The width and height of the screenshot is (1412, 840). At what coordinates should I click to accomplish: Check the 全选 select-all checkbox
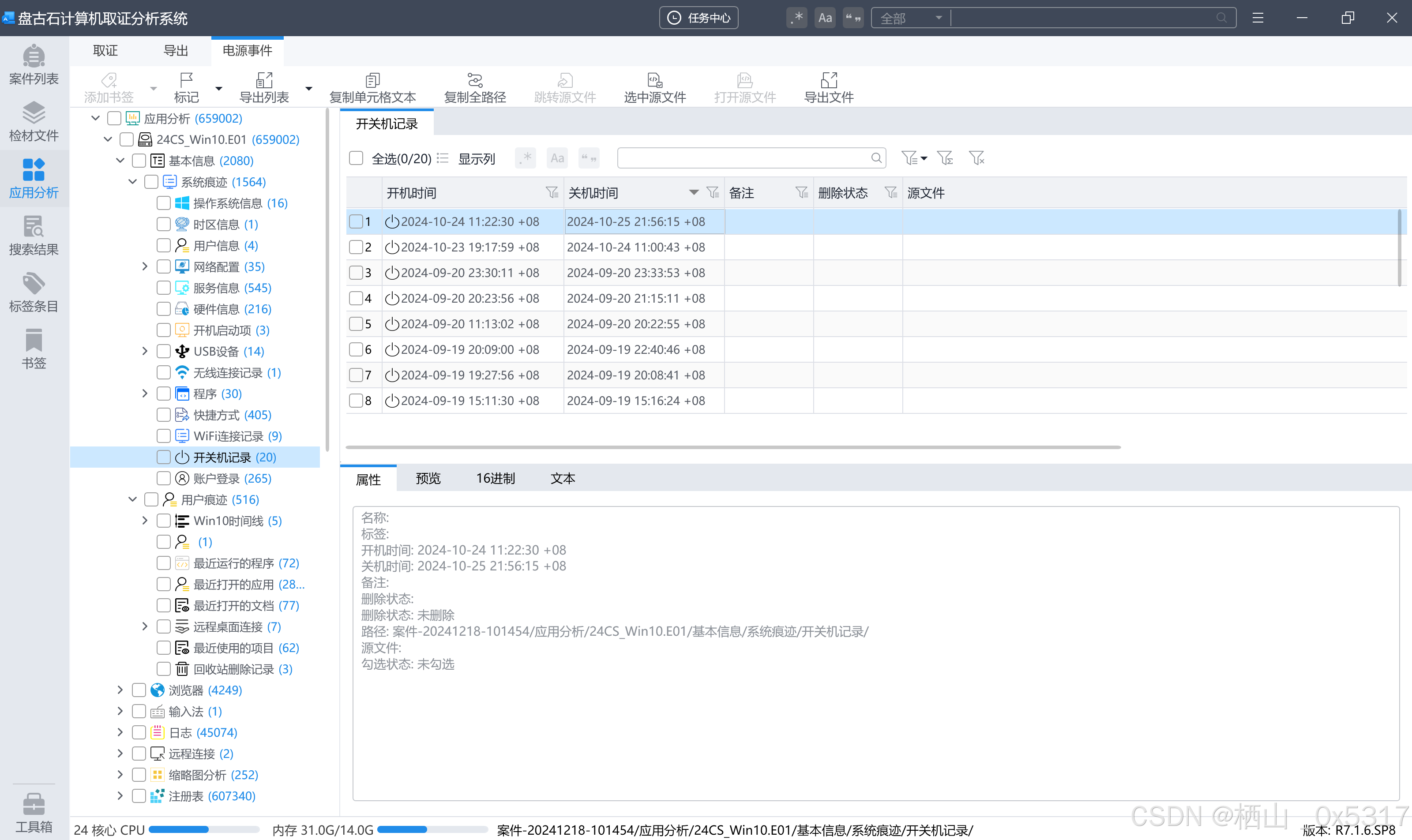point(356,158)
